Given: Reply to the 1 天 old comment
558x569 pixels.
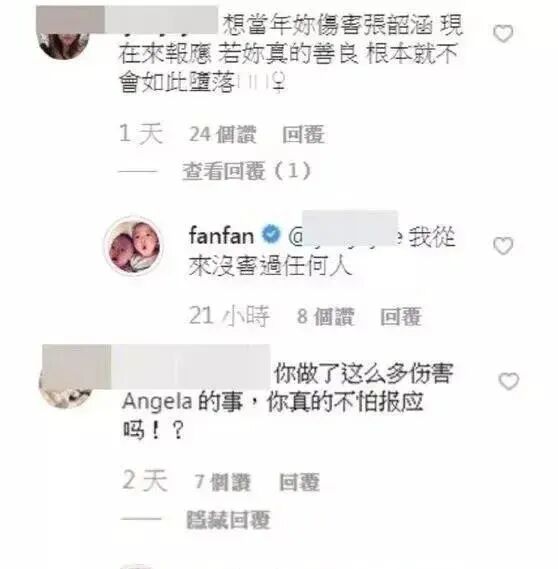Looking at the screenshot, I should (303, 135).
